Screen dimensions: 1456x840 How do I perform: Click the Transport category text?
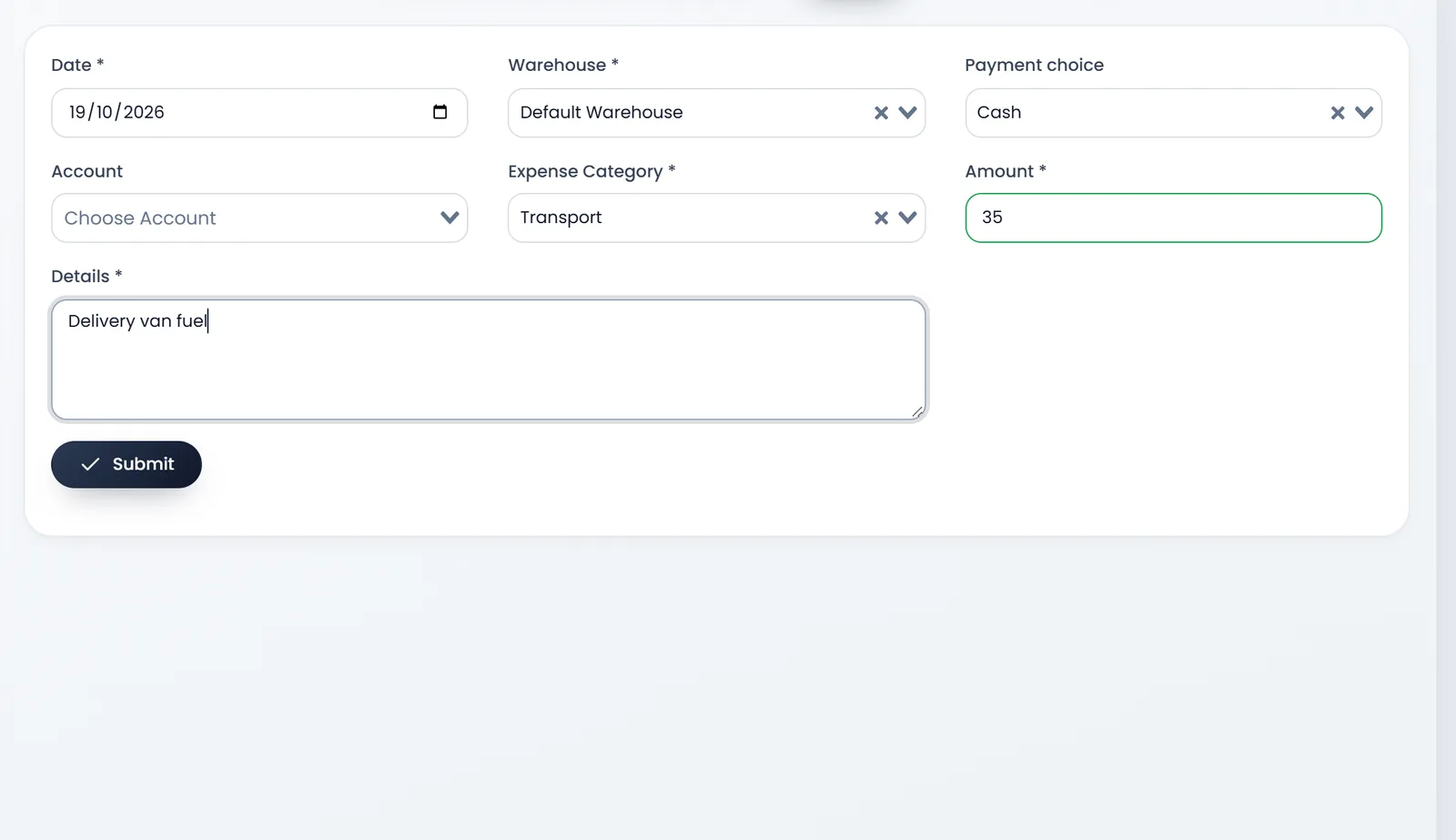(x=561, y=218)
